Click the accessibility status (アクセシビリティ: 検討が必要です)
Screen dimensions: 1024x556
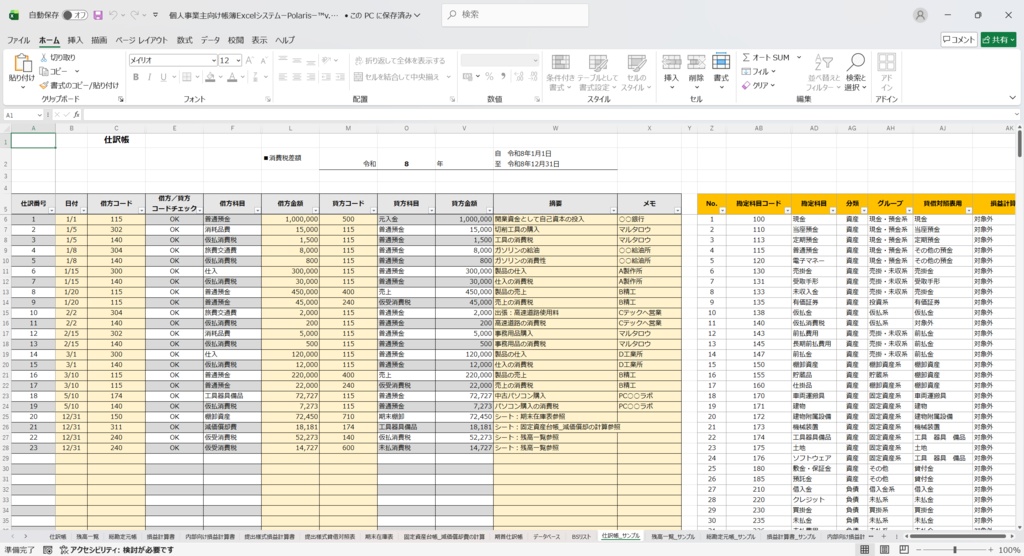[117, 550]
